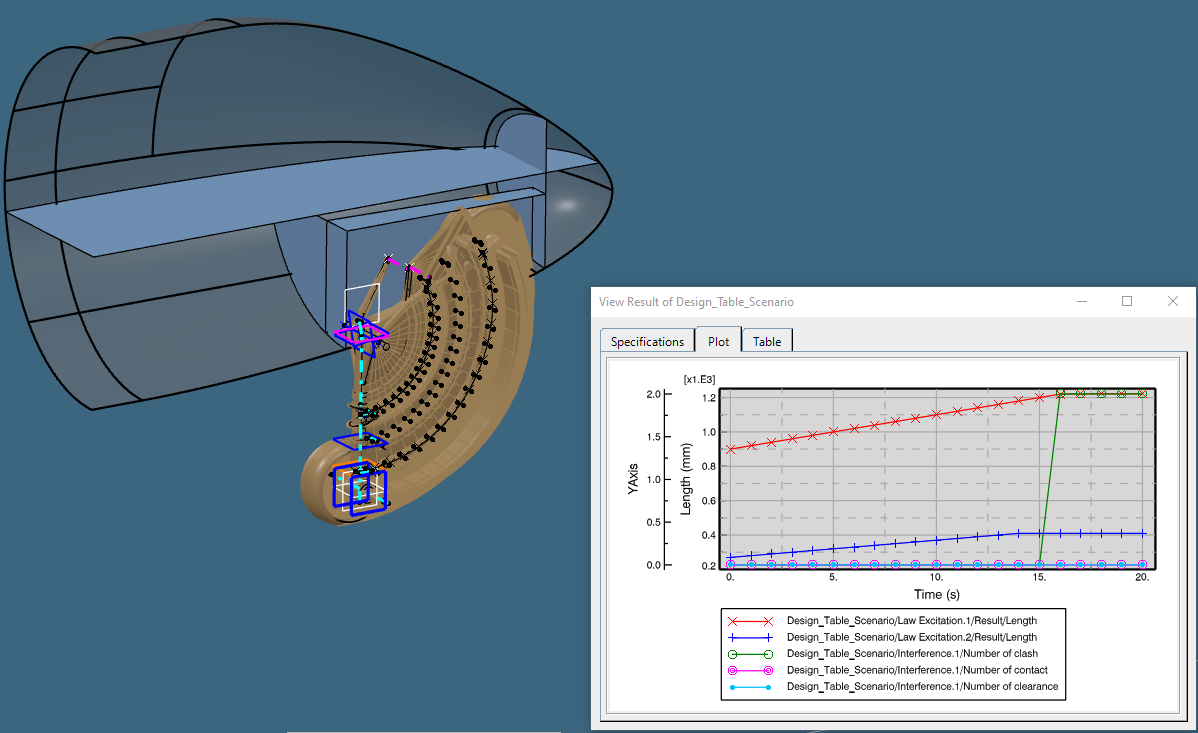This screenshot has height=733, width=1198.
Task: Maximize the View Result window
Action: (x=1126, y=301)
